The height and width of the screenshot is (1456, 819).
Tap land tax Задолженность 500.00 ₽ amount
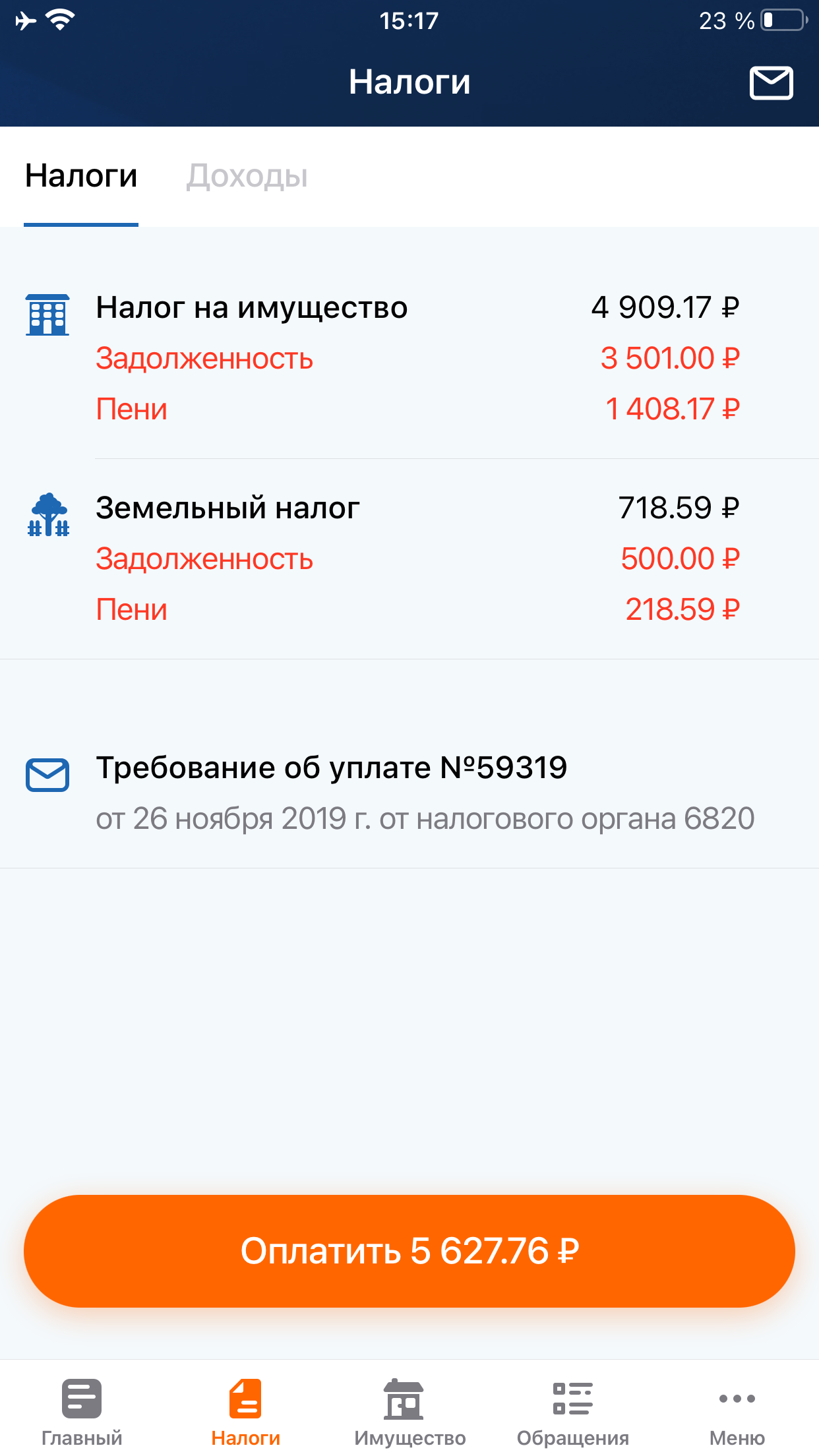click(x=680, y=559)
